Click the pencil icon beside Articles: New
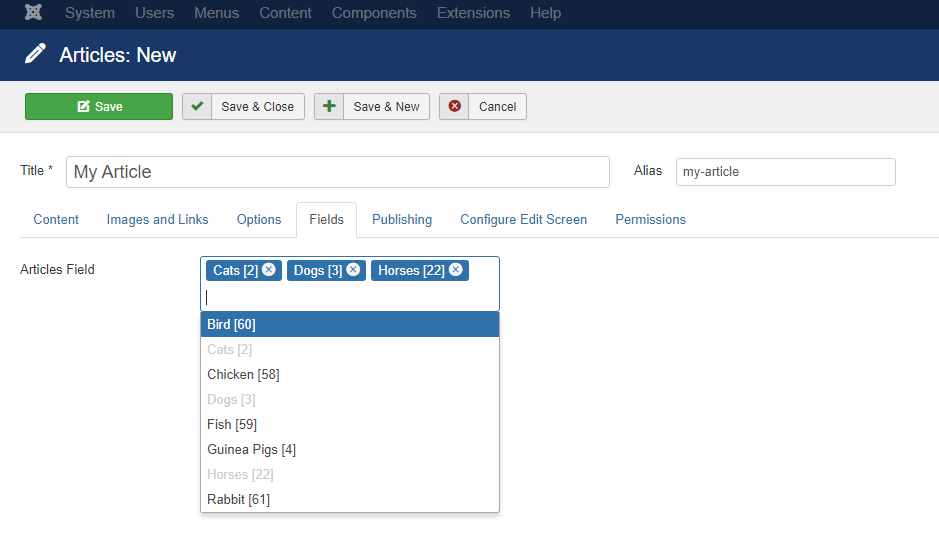The image size is (939, 549). click(35, 54)
